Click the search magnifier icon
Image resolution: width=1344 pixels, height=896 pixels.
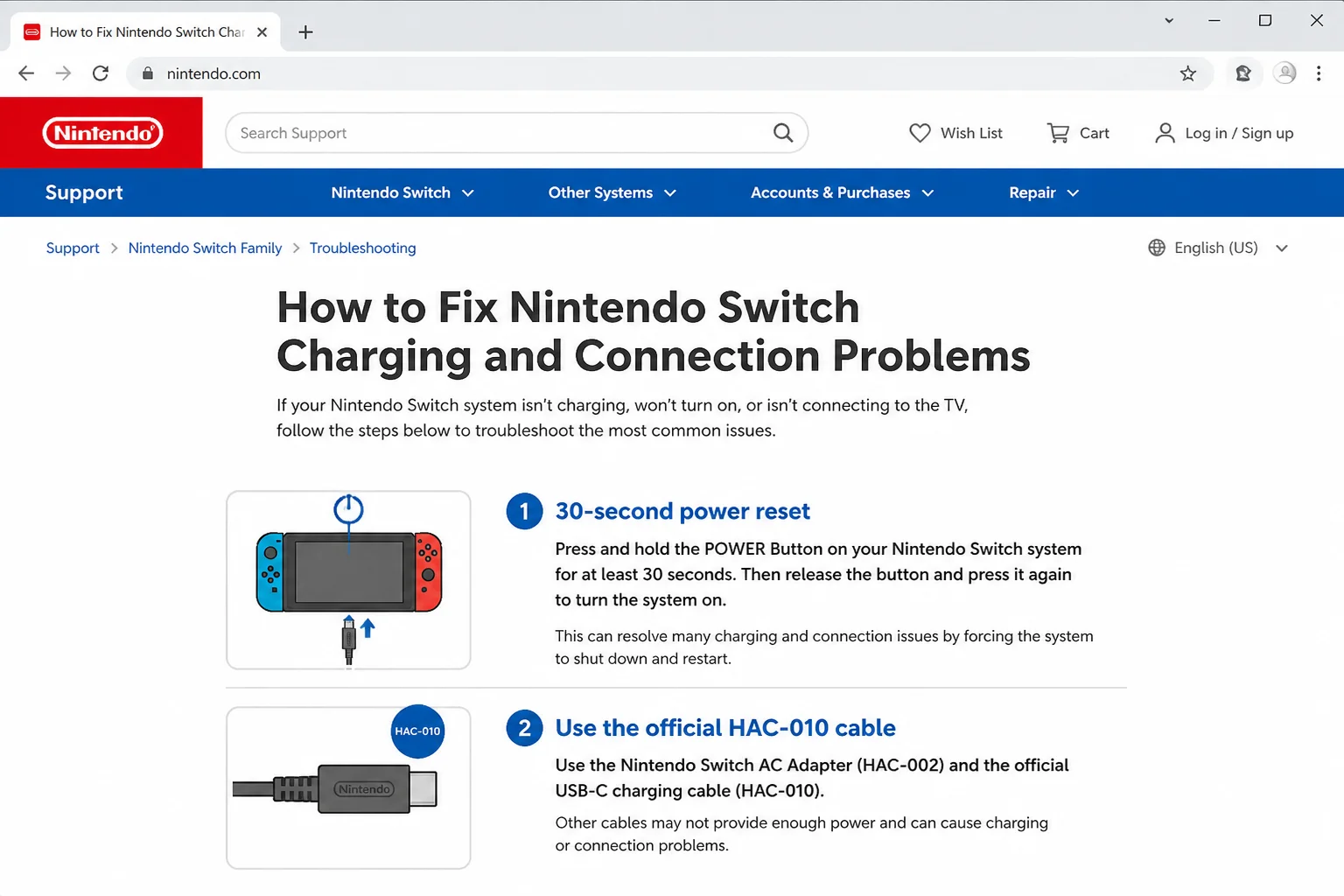(x=783, y=133)
